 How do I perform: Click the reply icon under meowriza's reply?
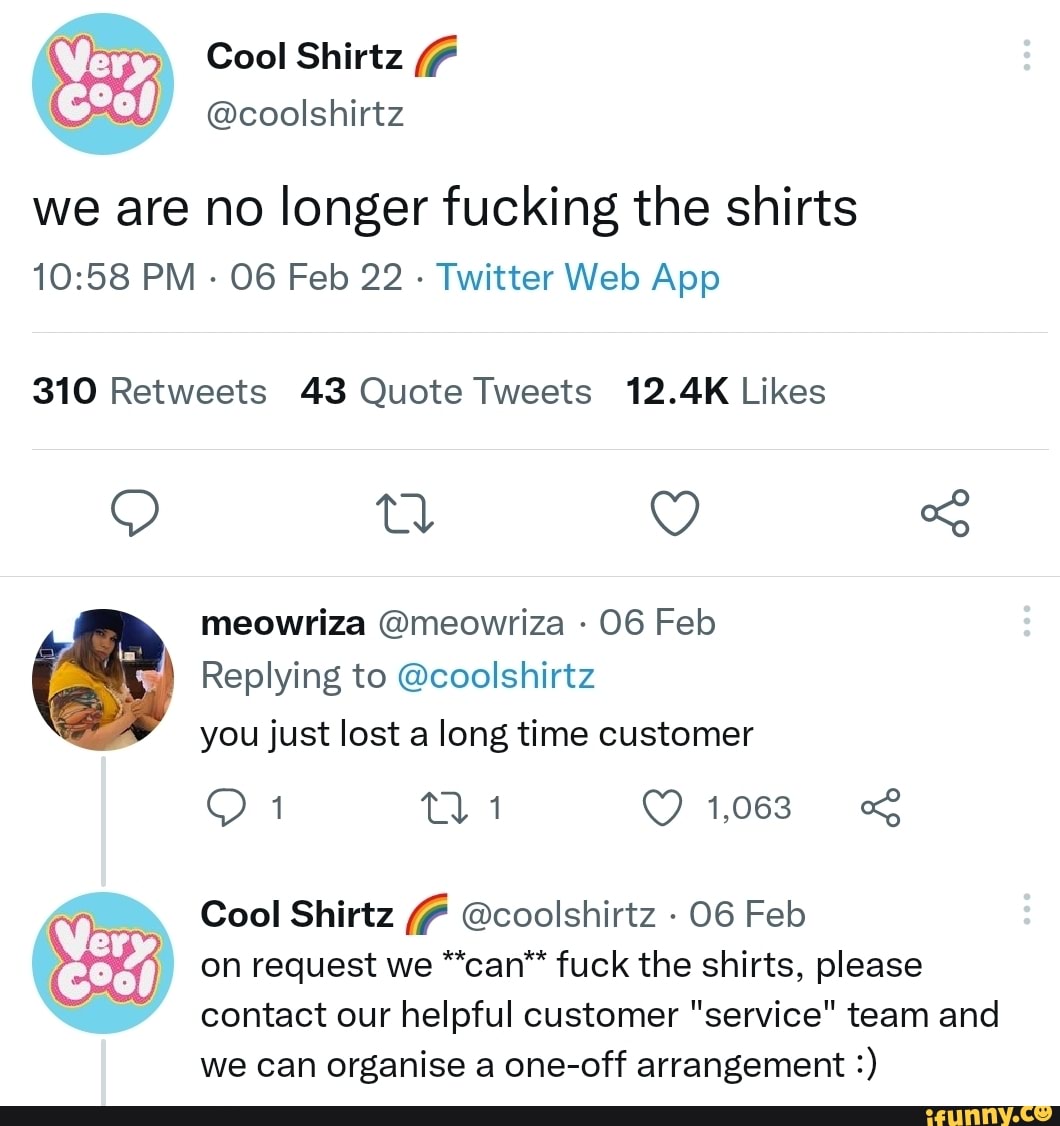tap(228, 807)
